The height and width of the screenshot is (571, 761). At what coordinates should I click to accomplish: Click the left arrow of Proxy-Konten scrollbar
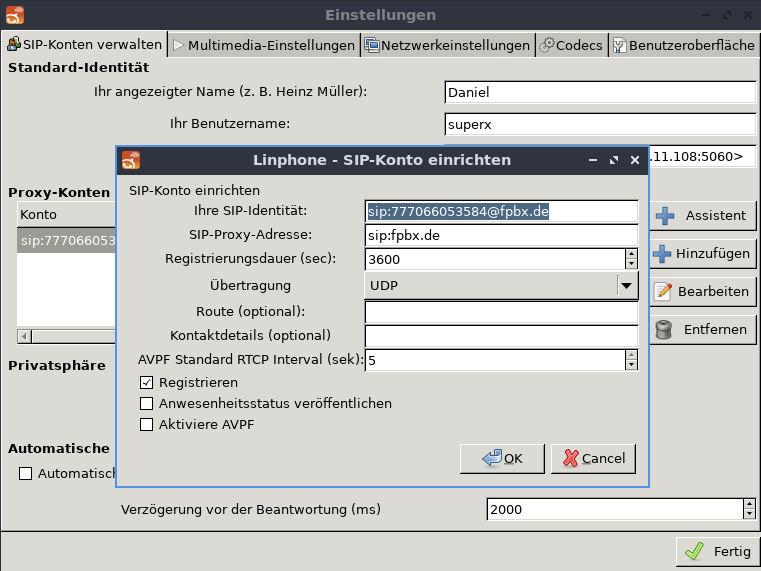click(x=24, y=336)
